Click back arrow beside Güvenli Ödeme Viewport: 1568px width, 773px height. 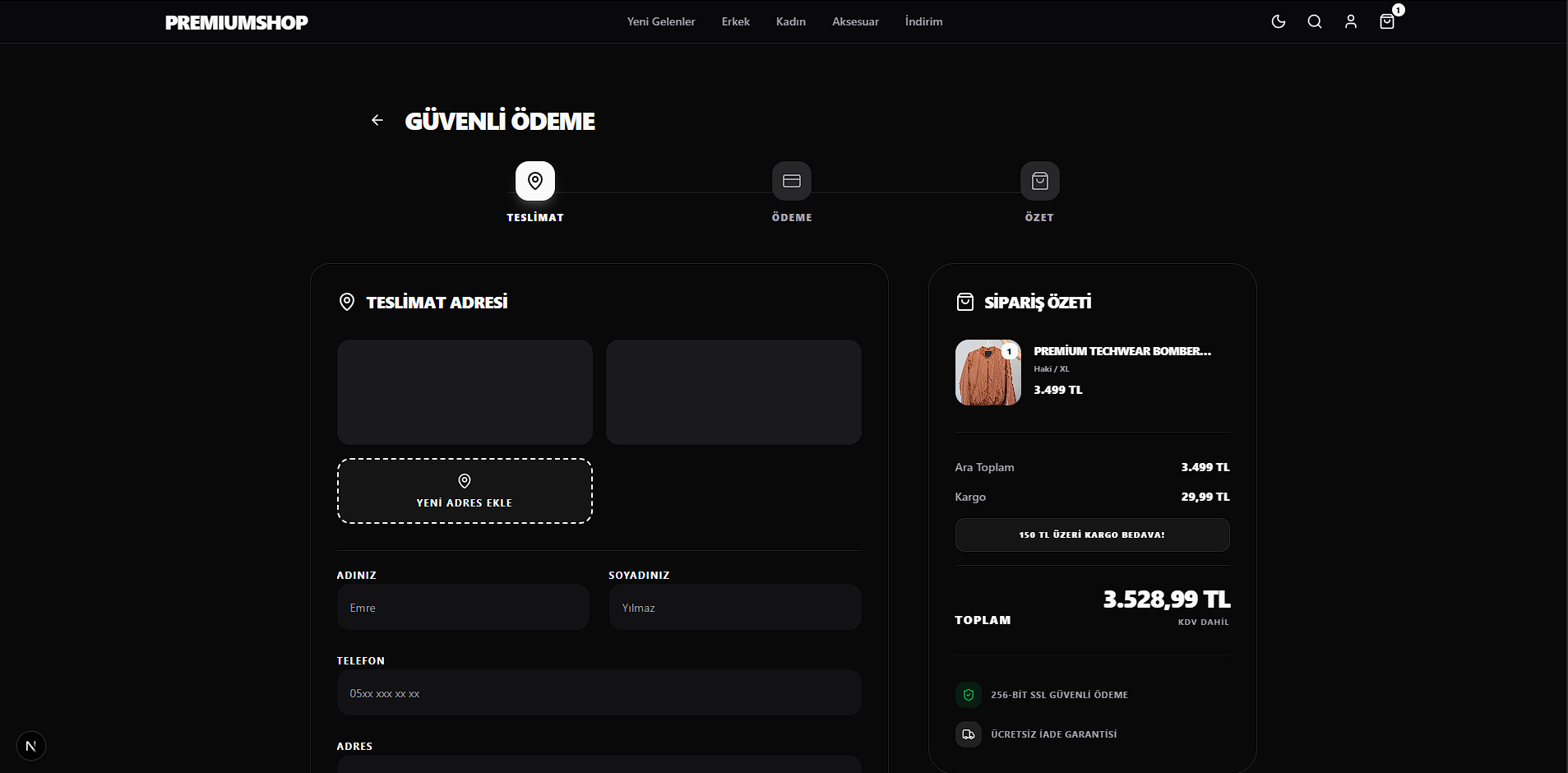point(377,120)
